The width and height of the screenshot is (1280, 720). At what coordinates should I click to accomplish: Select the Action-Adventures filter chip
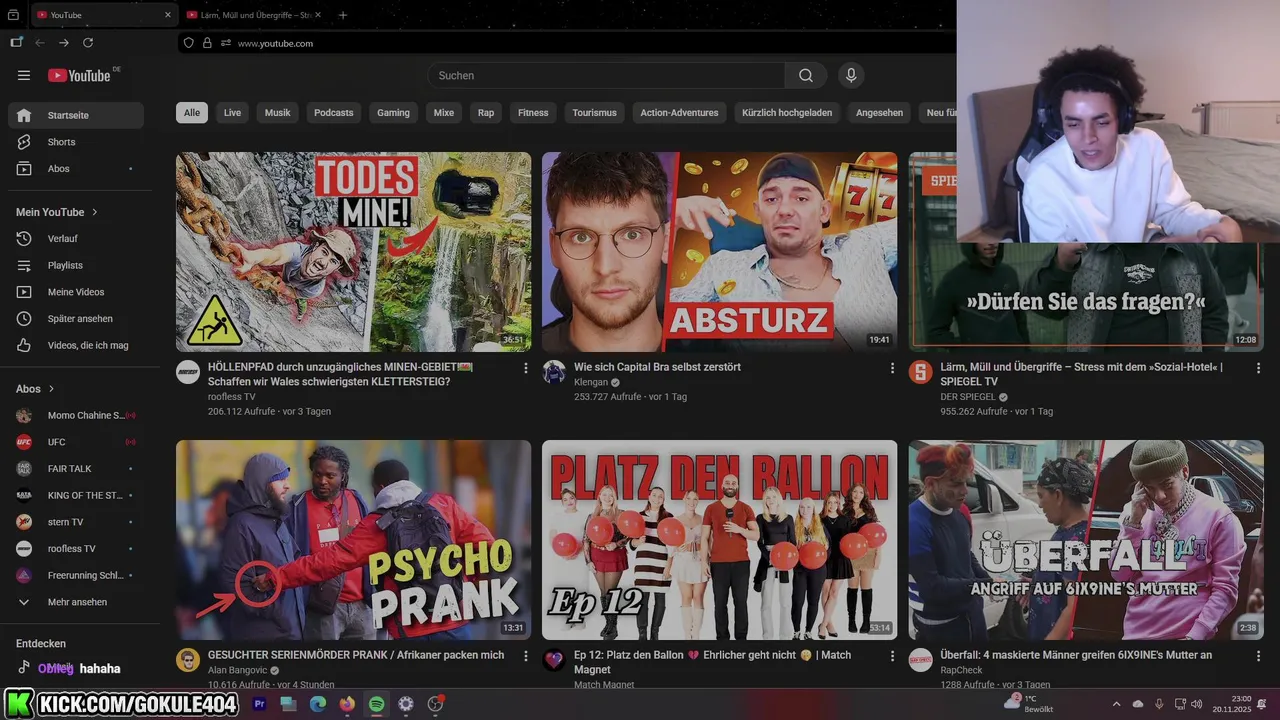679,113
